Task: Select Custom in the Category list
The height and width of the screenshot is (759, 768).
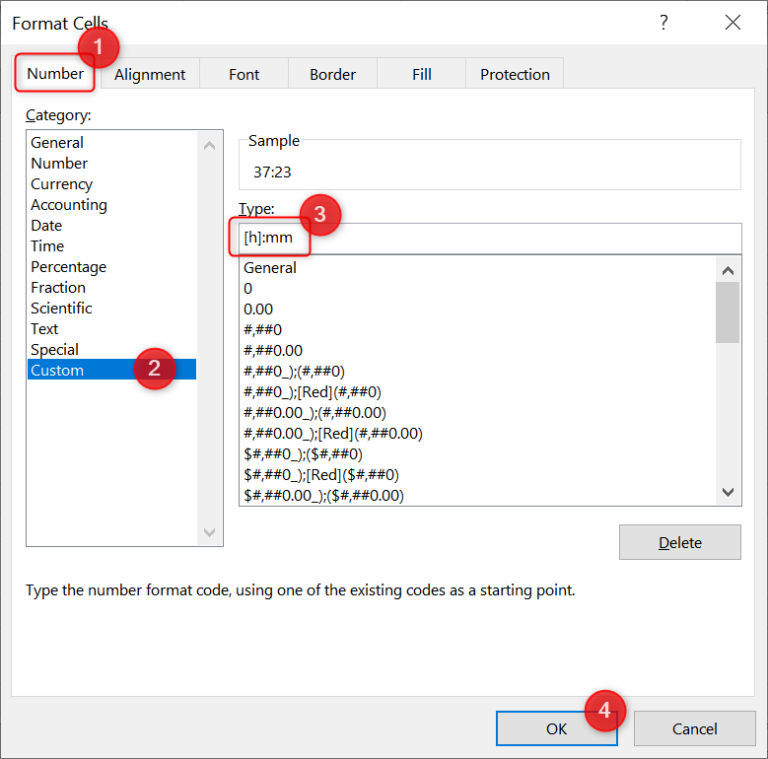Action: 57,370
